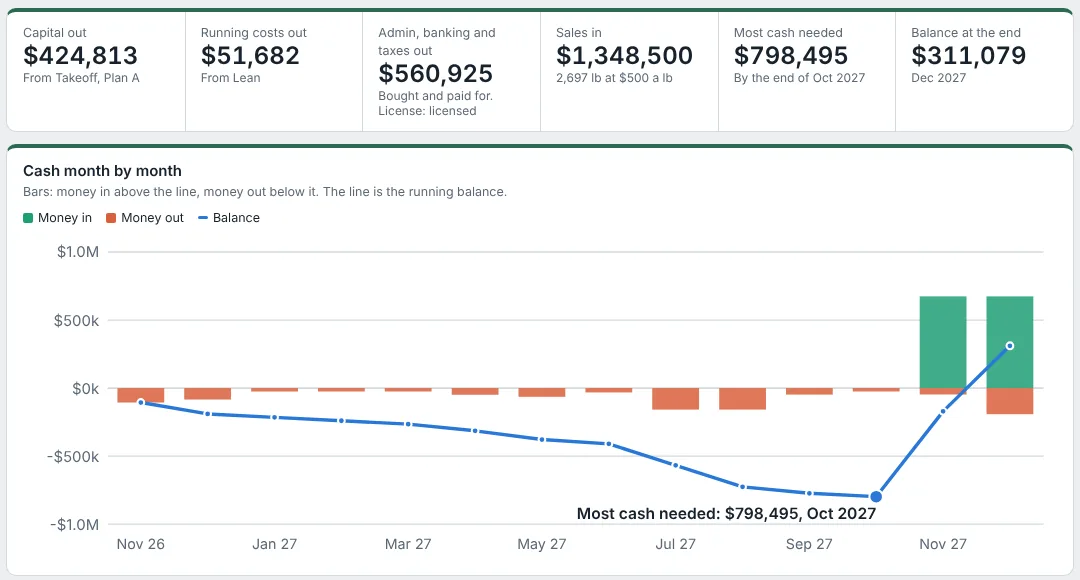Click the 'Cash month by month' heading
This screenshot has height=580, width=1080.
click(x=103, y=171)
